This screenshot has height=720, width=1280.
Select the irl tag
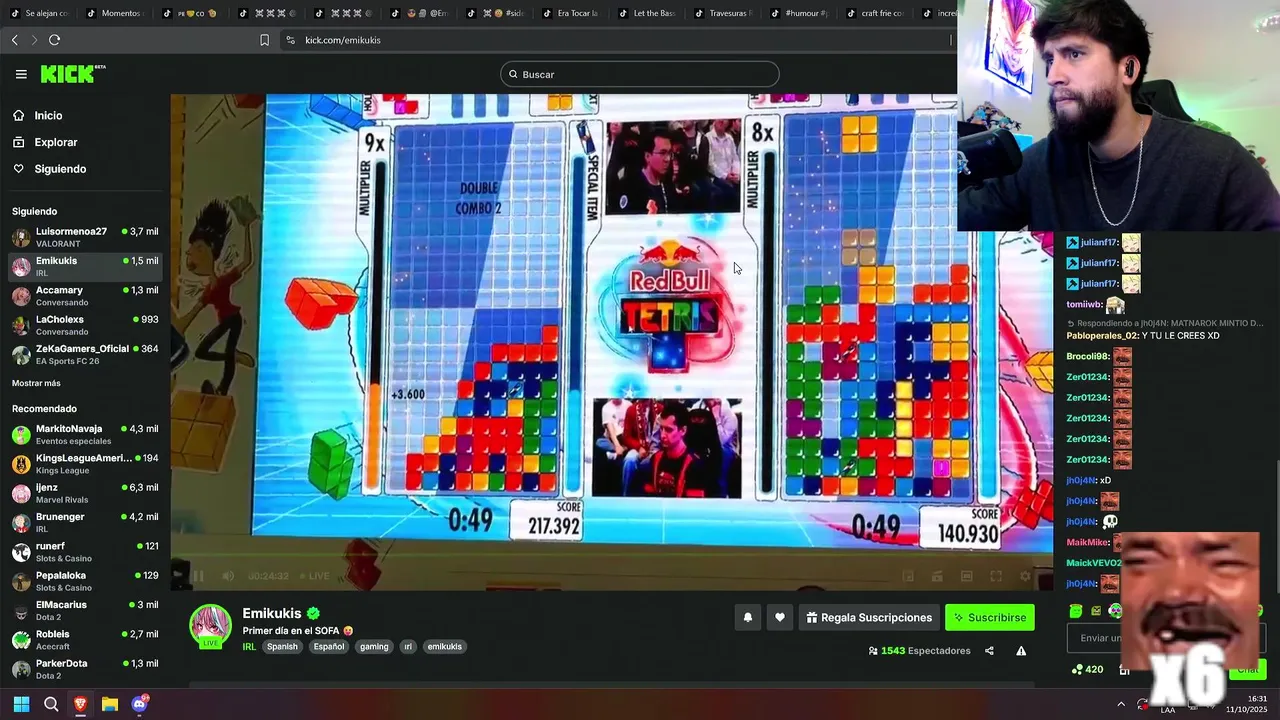[407, 647]
